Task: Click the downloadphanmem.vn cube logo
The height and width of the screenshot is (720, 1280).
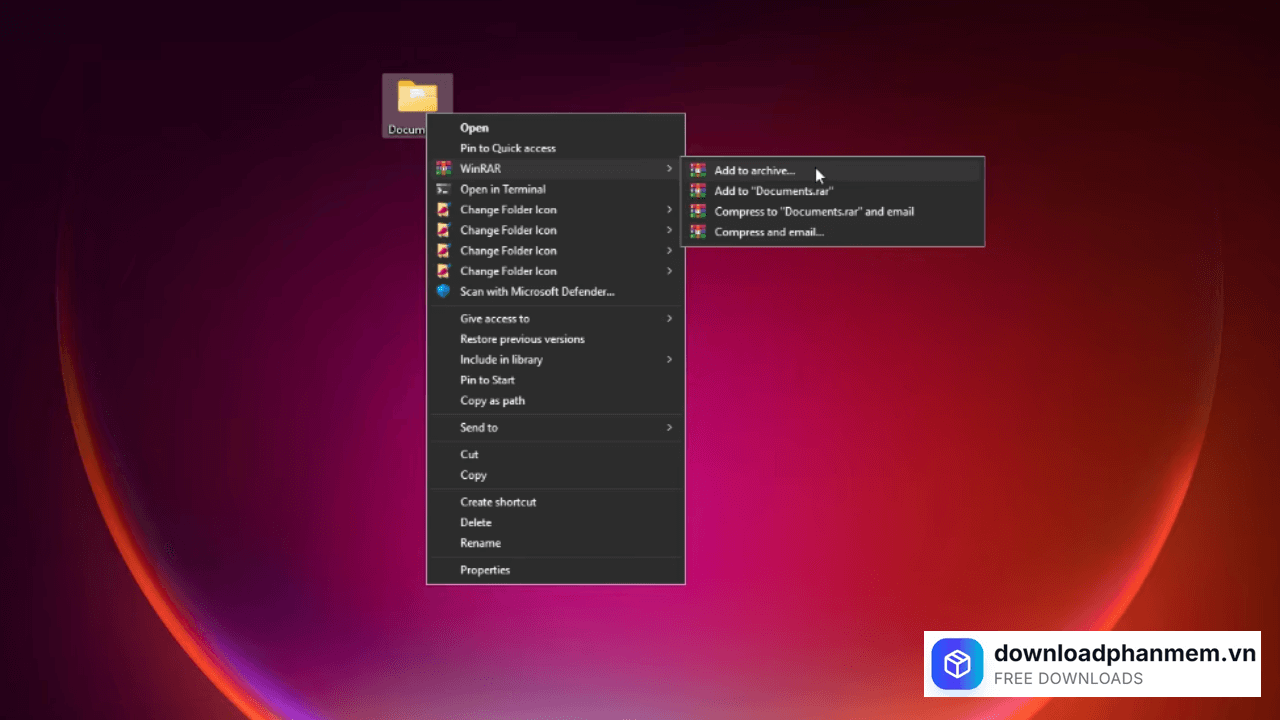Action: point(957,664)
